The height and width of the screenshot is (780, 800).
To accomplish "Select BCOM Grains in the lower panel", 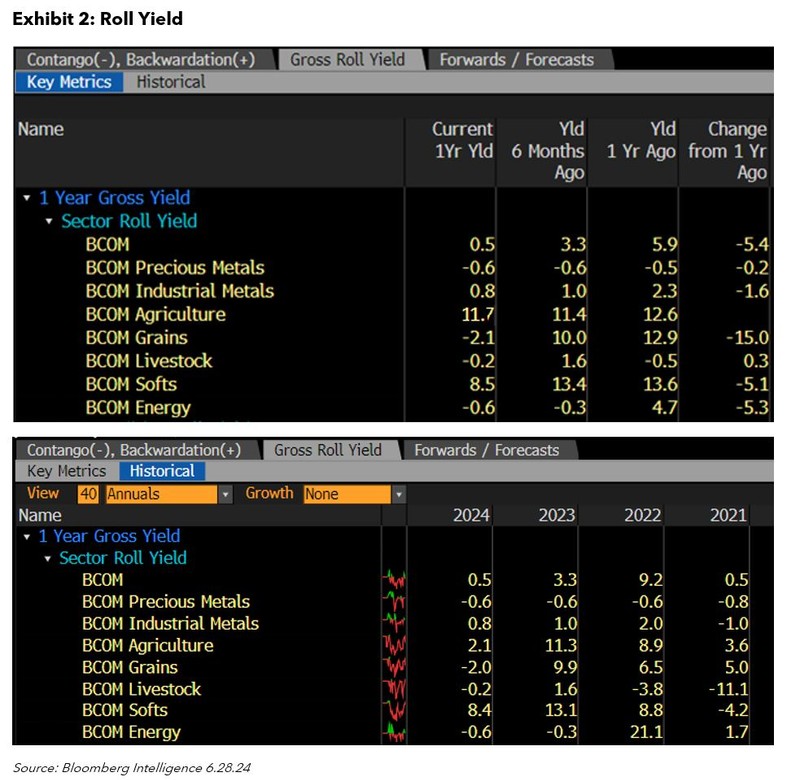I will tap(130, 668).
